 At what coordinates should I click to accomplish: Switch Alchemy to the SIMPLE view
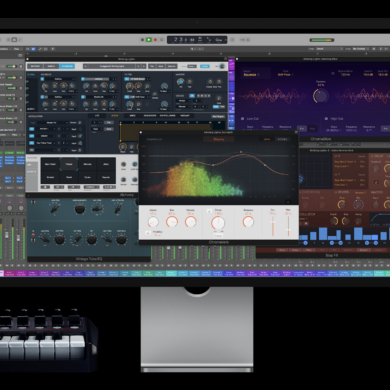point(51,66)
